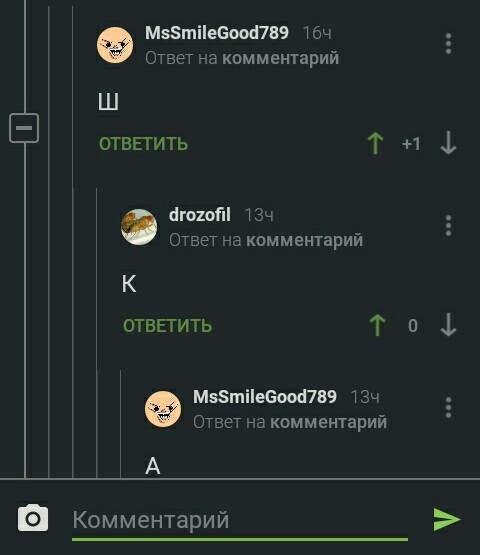Tap ОТВЕТИТЬ under the comment "Ш"

[143, 144]
